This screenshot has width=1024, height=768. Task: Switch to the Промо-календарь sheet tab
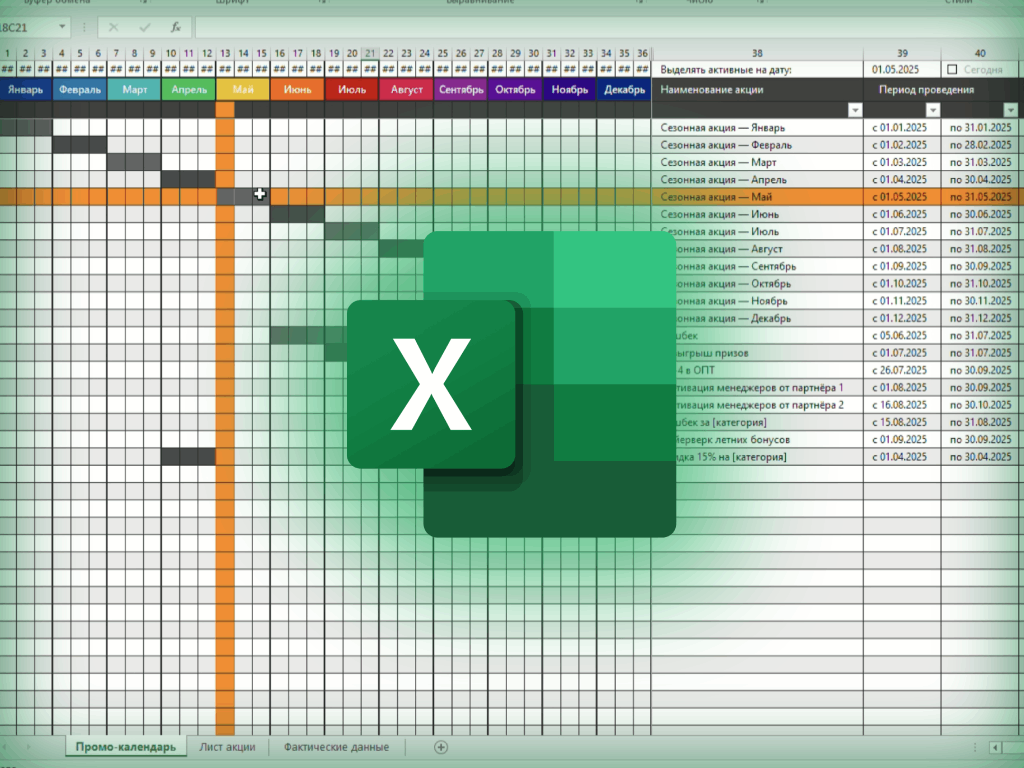[x=125, y=747]
